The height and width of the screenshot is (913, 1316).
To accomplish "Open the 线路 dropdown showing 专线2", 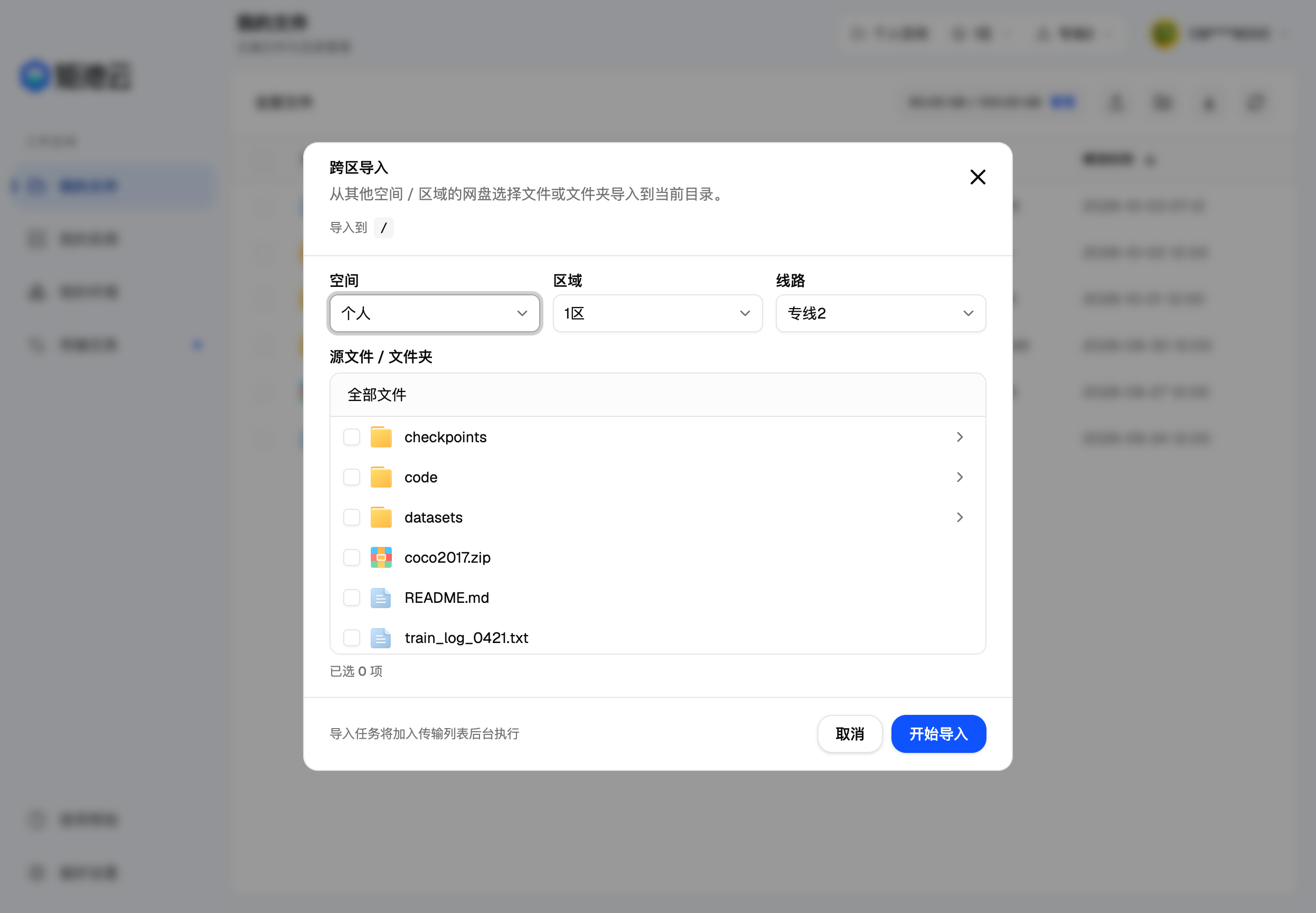I will [x=880, y=313].
